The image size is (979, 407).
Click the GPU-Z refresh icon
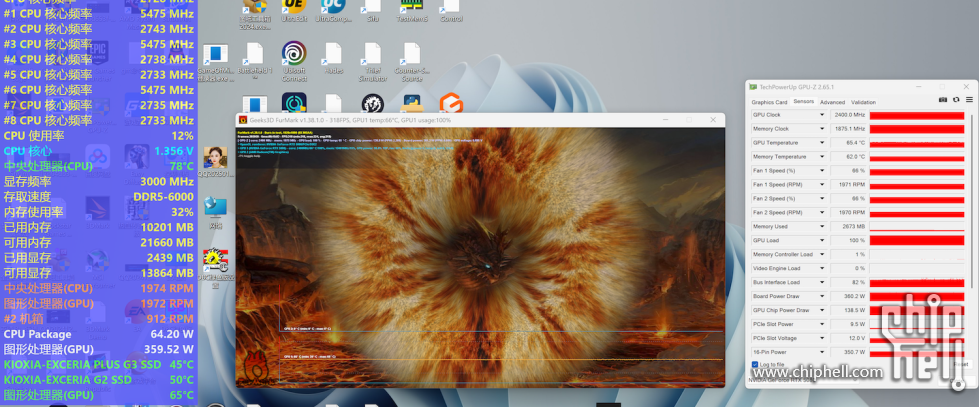[956, 100]
